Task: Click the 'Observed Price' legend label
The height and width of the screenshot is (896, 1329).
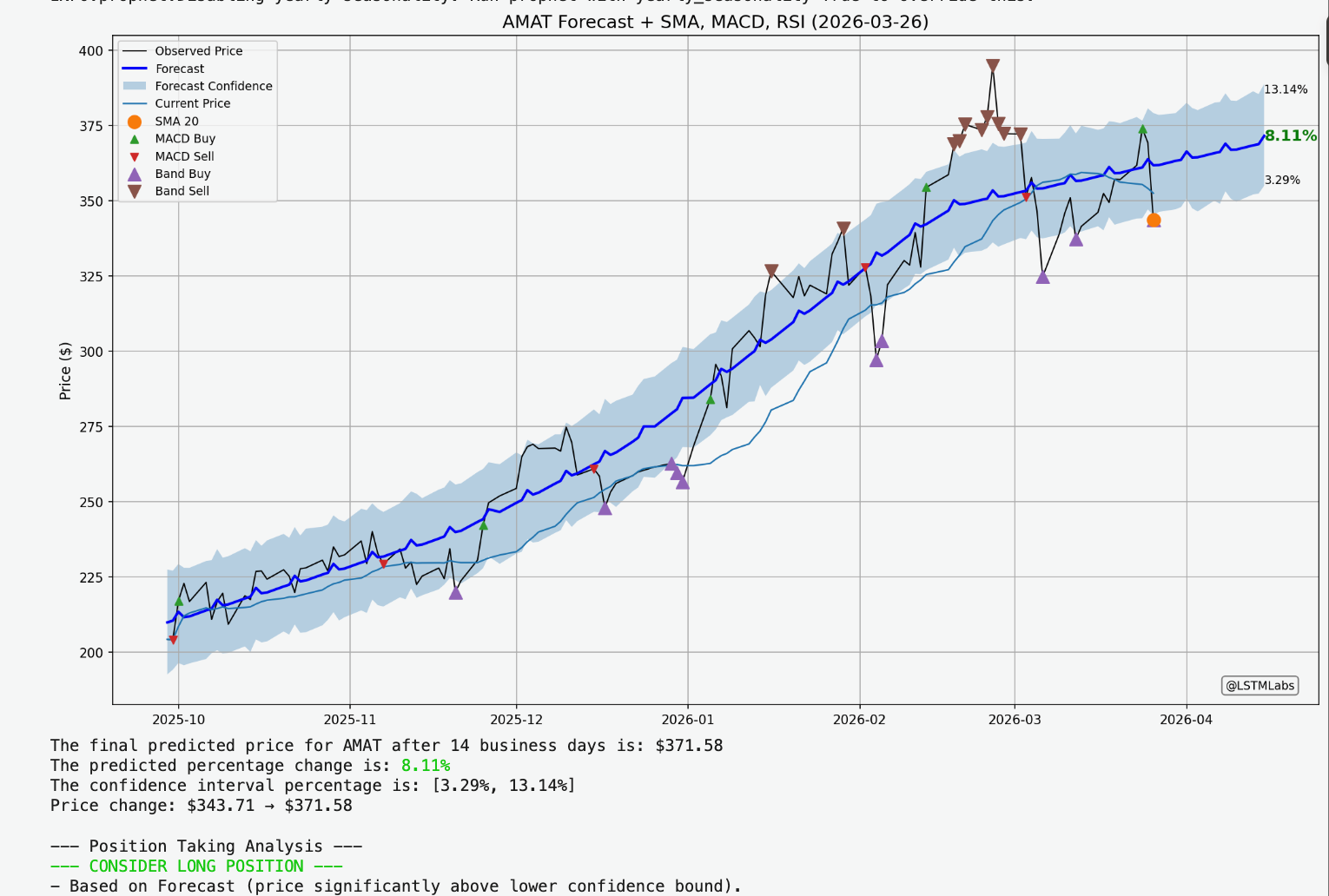Action: pyautogui.click(x=199, y=51)
